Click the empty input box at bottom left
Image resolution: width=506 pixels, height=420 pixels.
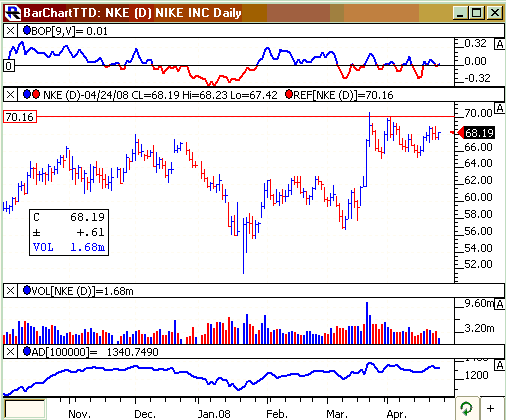click(x=25, y=409)
